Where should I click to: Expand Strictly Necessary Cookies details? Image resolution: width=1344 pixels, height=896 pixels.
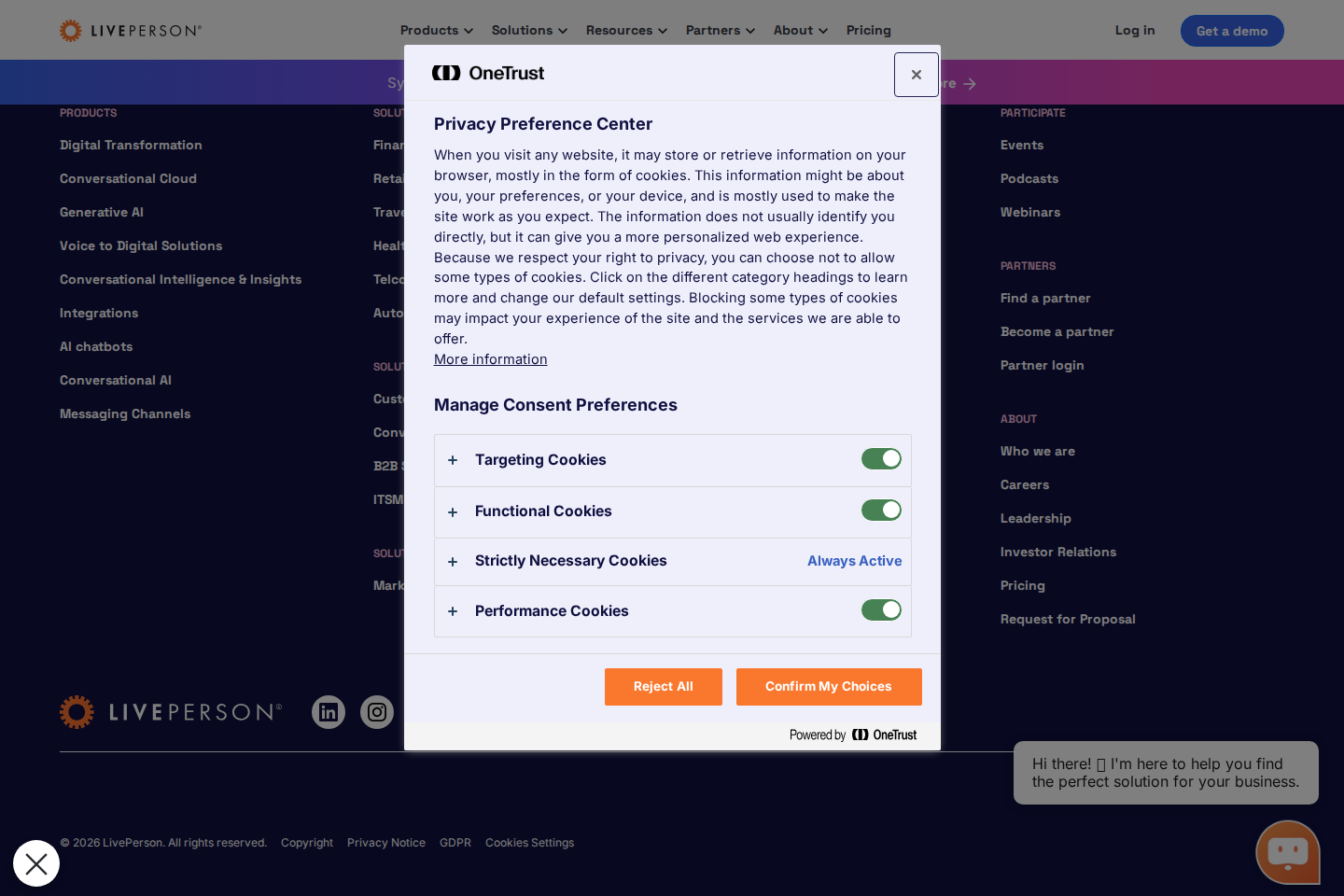[x=453, y=562]
